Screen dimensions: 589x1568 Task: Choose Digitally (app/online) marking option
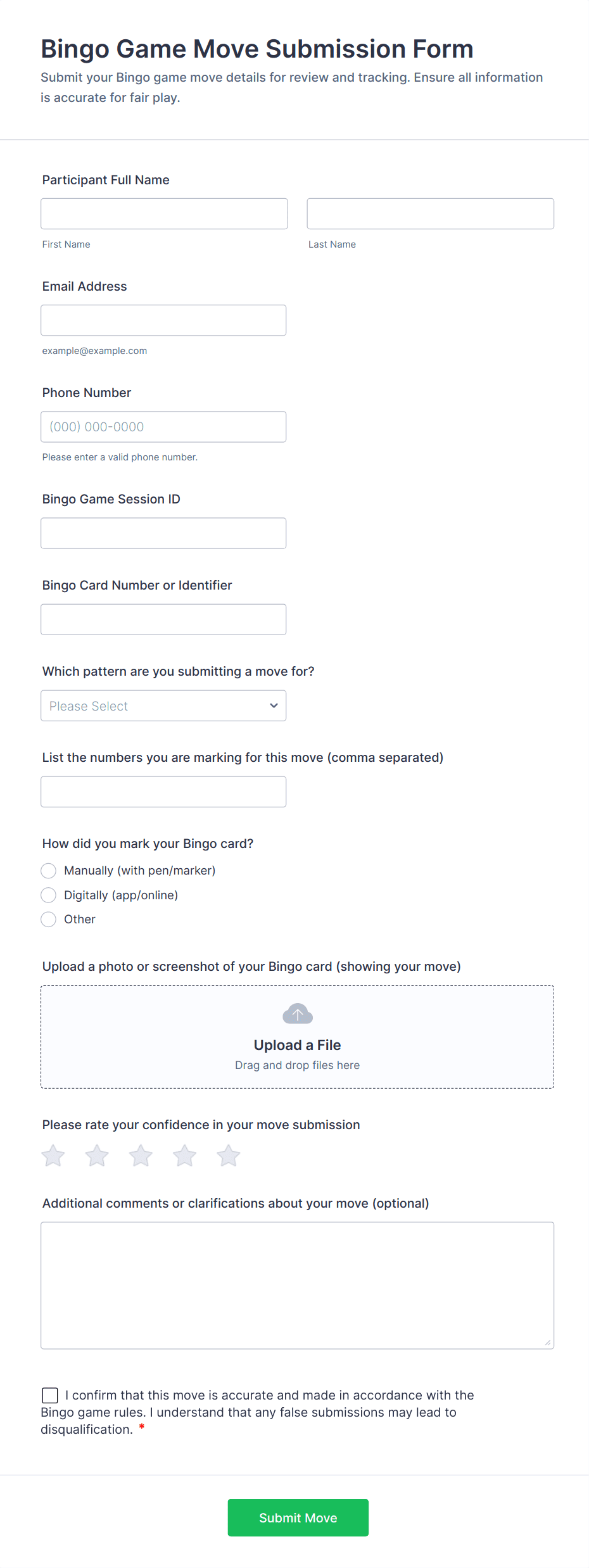click(48, 895)
